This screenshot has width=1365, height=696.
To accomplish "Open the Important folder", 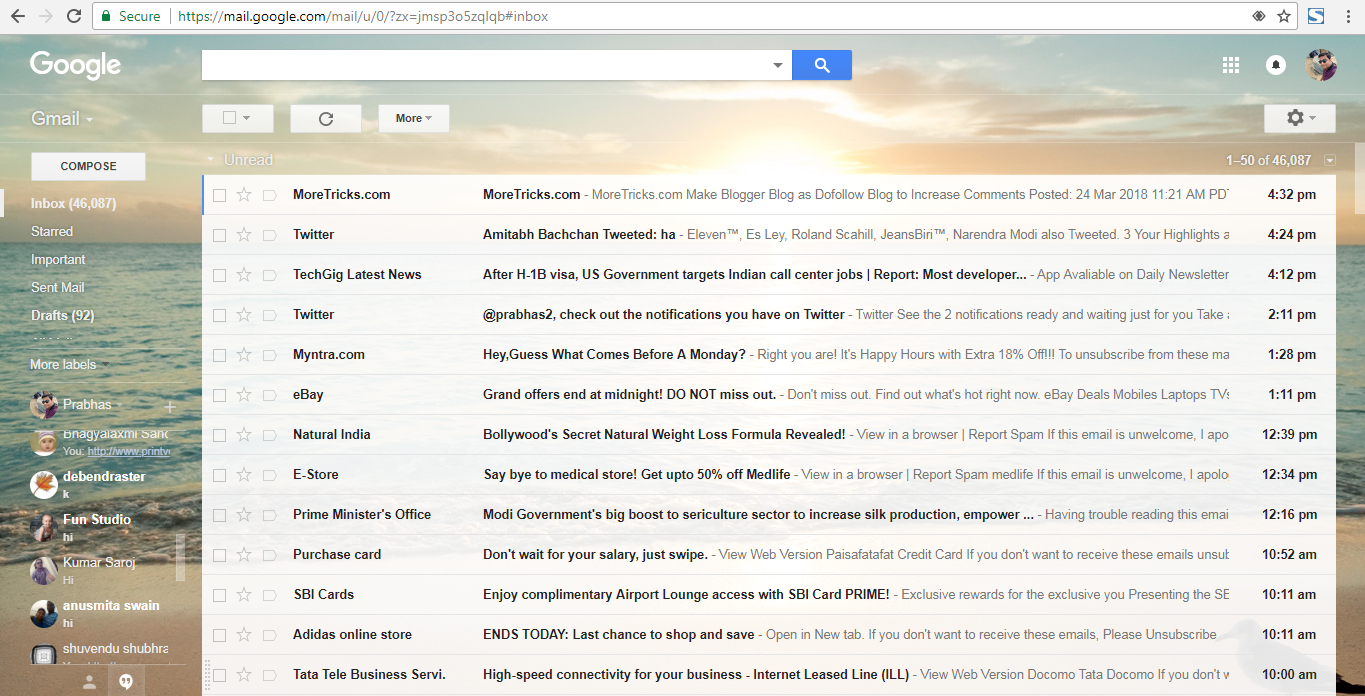I will coord(58,259).
